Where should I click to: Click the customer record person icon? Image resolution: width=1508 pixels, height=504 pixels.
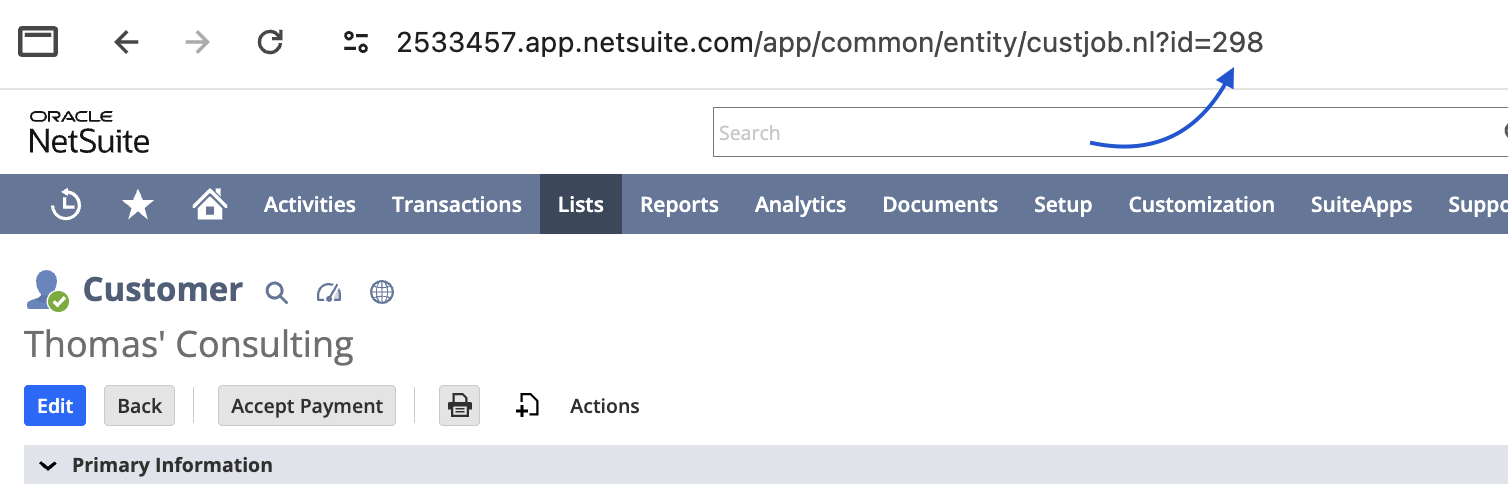(x=47, y=291)
